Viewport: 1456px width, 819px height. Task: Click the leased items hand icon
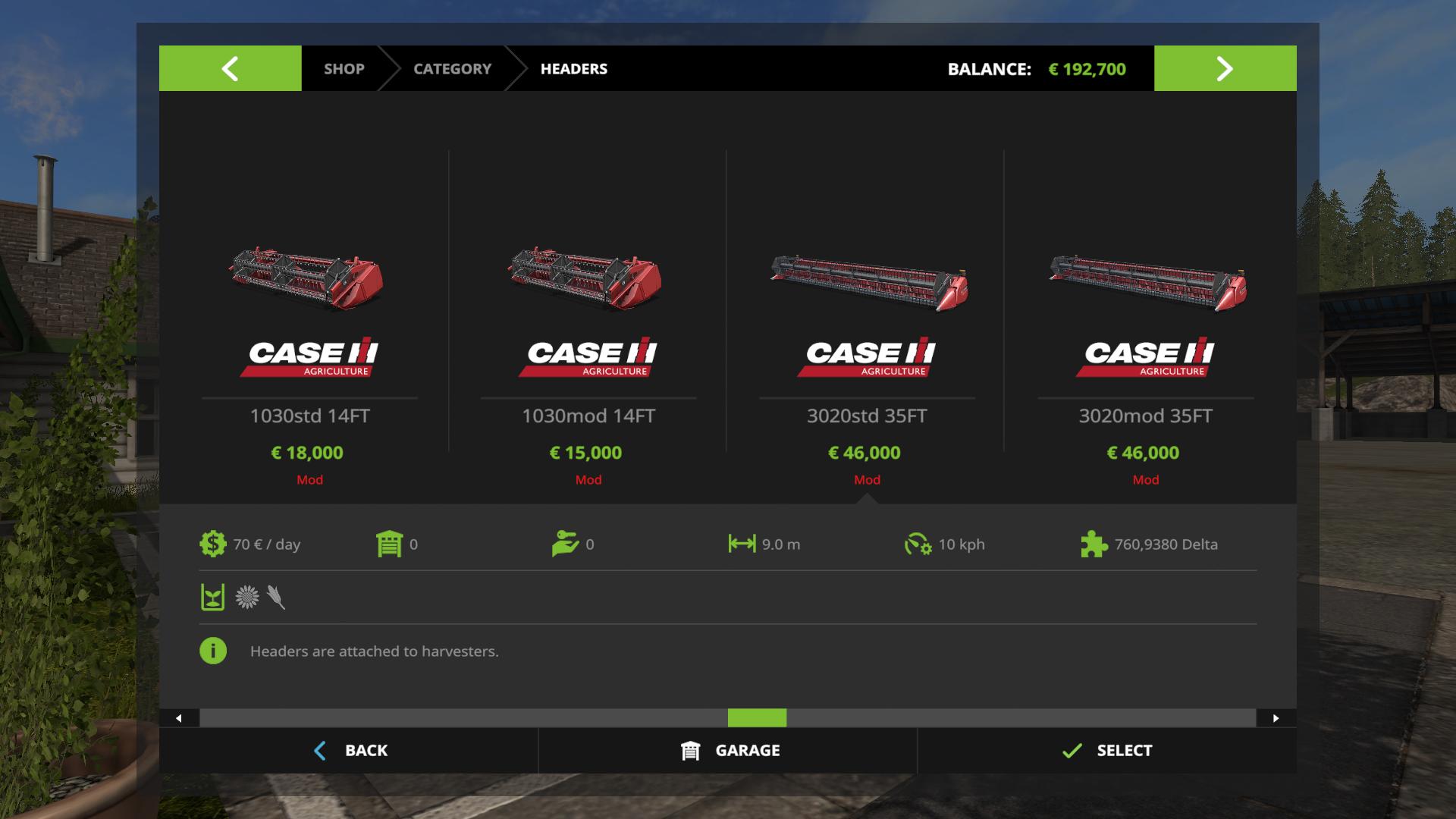[x=565, y=544]
